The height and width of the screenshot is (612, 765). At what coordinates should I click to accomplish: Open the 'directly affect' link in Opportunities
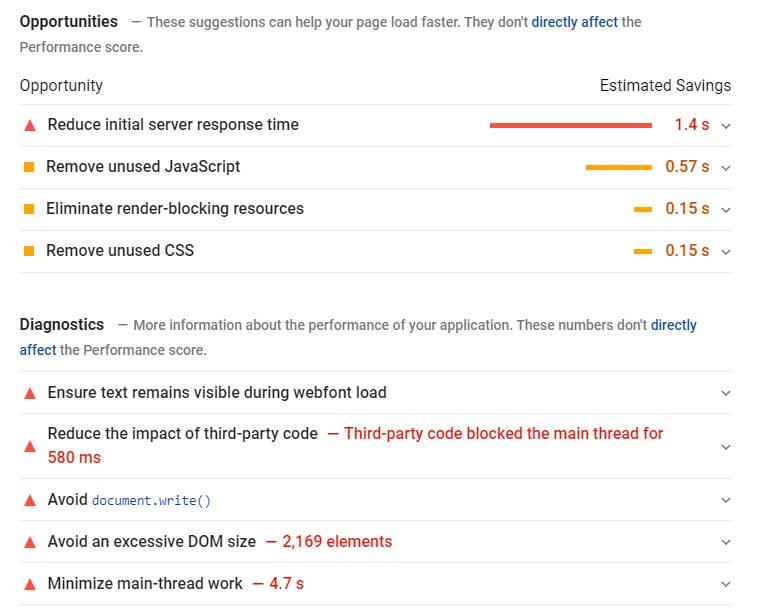(574, 21)
